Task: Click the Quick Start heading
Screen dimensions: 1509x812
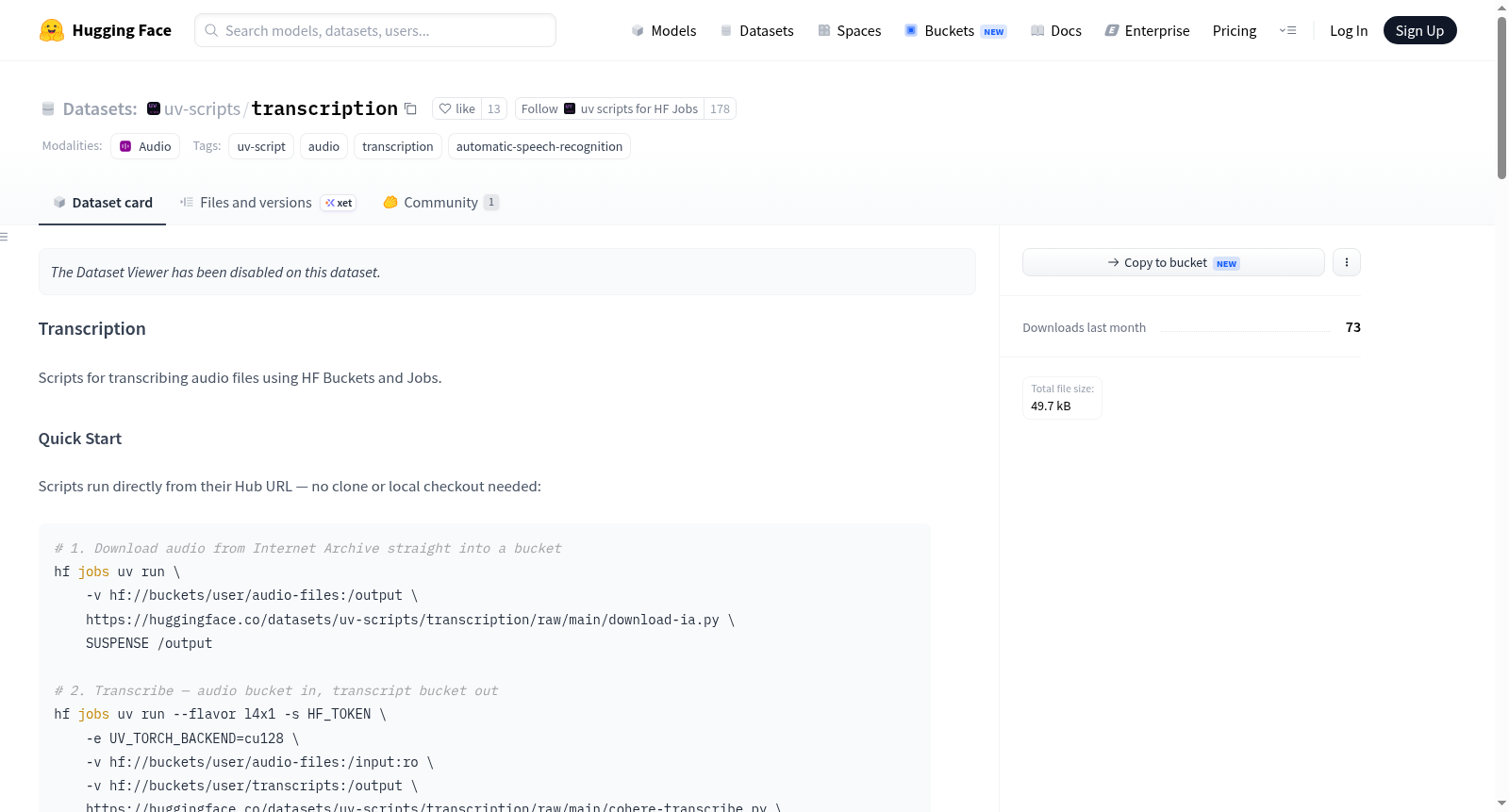Action: tap(80, 439)
